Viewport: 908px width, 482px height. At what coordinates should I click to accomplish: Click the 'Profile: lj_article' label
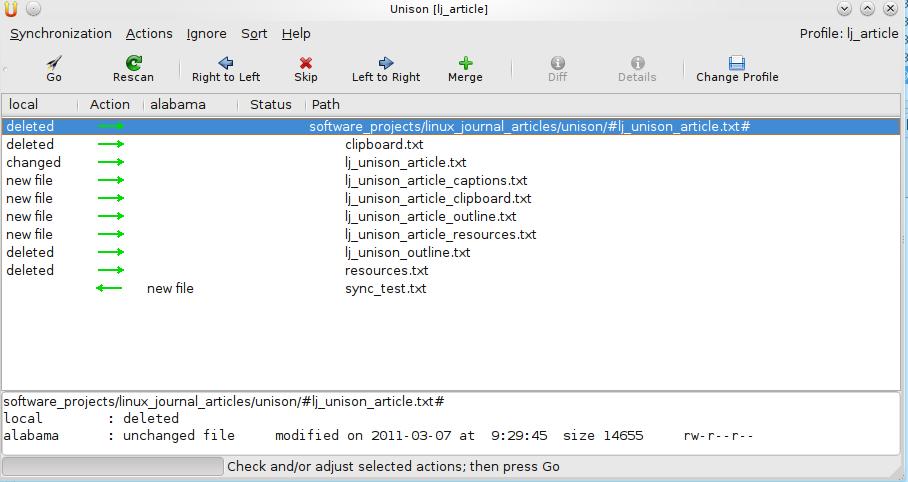[849, 34]
